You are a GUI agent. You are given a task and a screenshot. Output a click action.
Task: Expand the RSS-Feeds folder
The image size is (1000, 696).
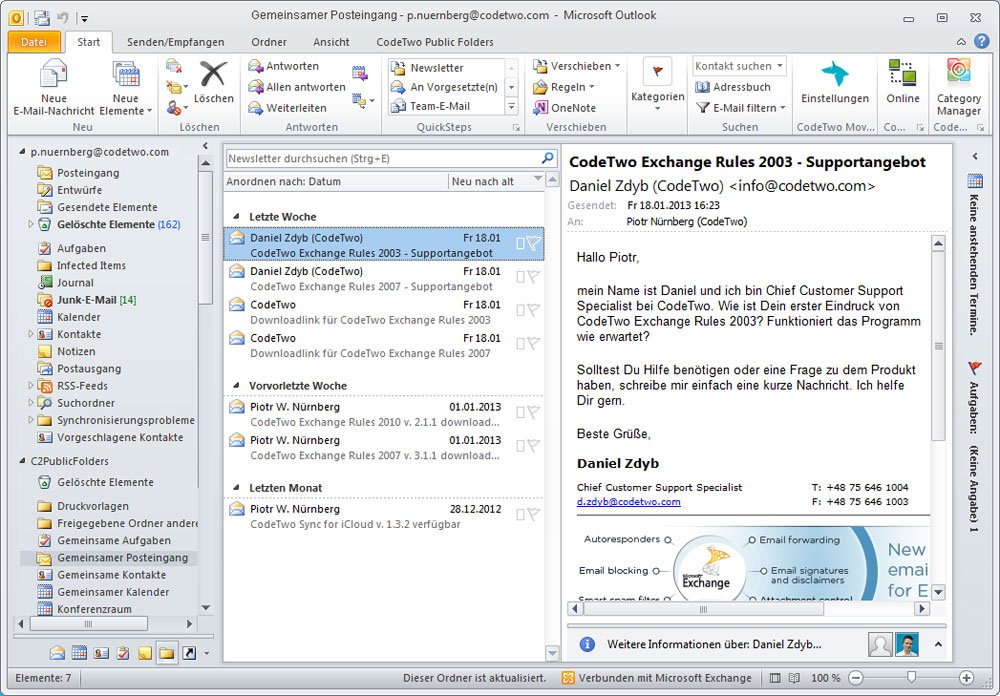(30, 385)
